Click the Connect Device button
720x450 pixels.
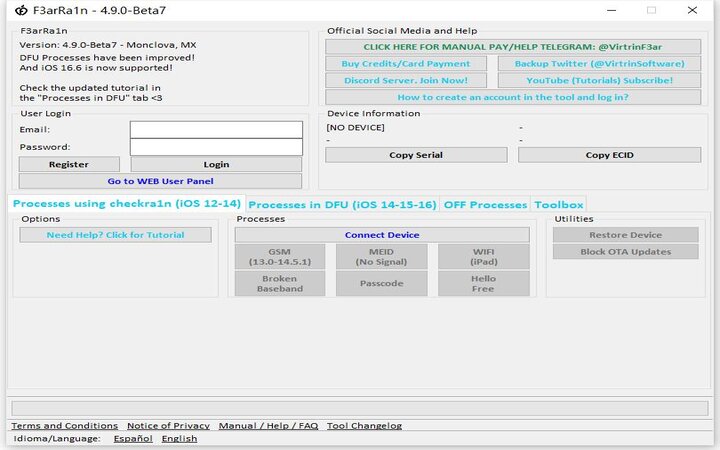[382, 235]
